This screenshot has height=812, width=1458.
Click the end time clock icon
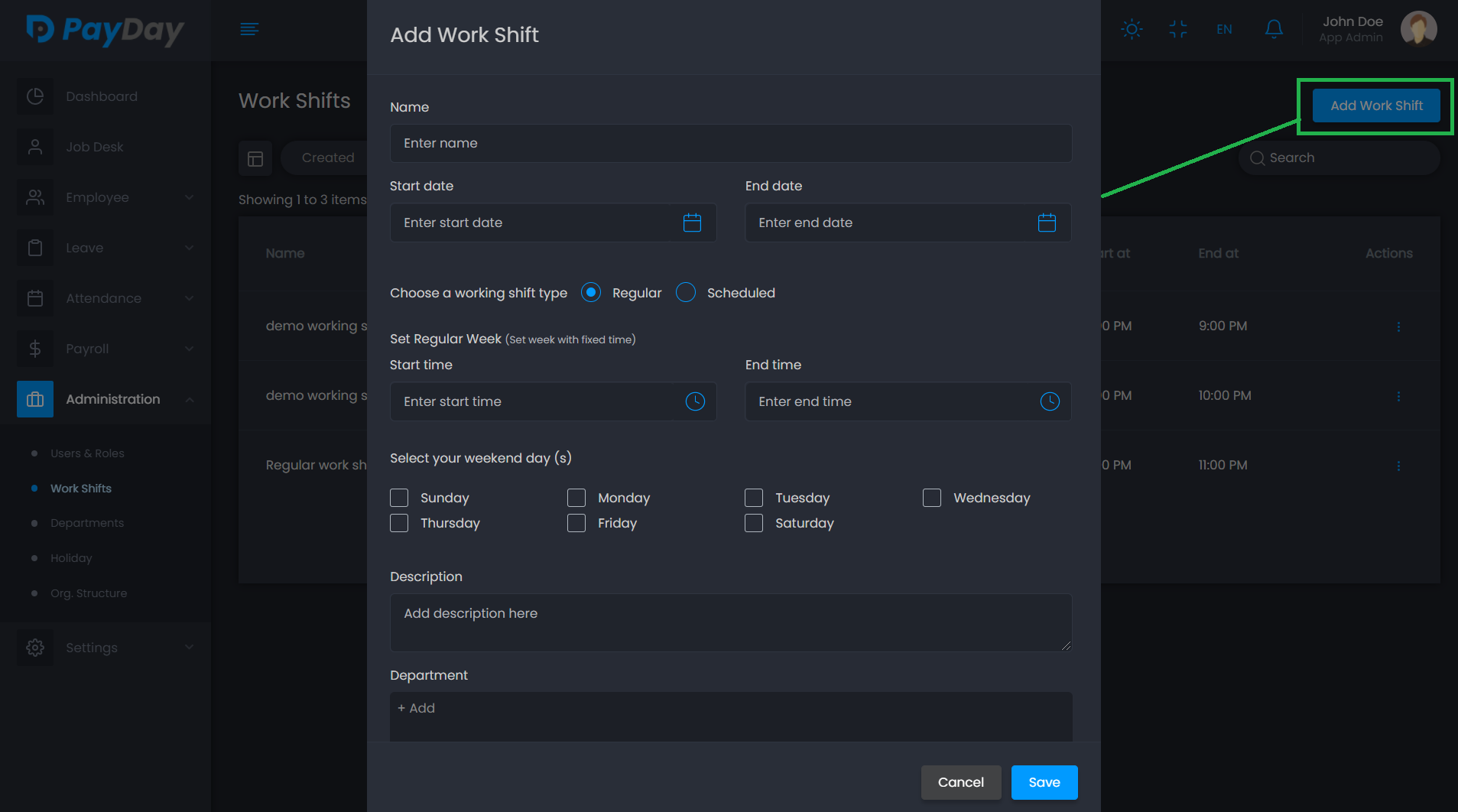[1050, 401]
